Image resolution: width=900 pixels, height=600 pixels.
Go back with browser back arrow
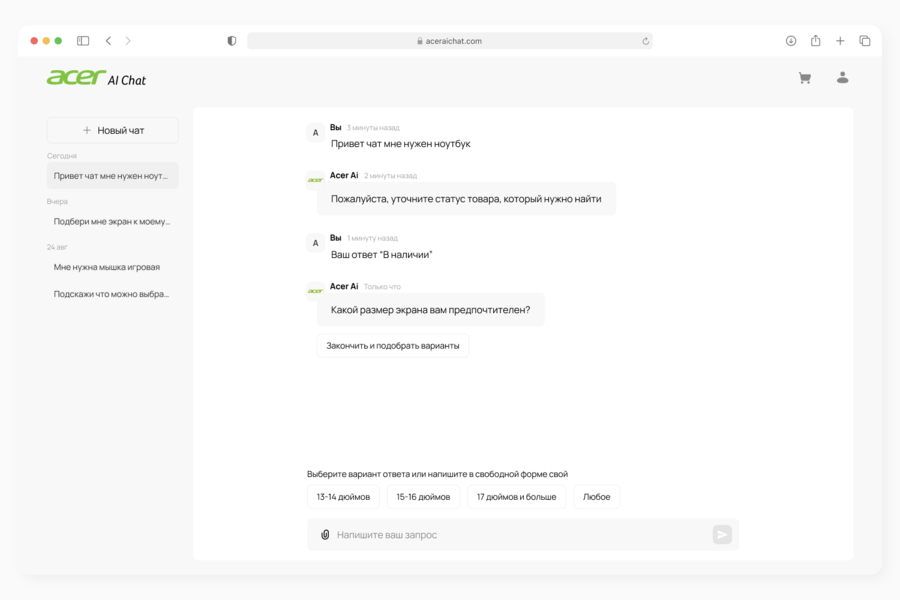click(x=108, y=41)
